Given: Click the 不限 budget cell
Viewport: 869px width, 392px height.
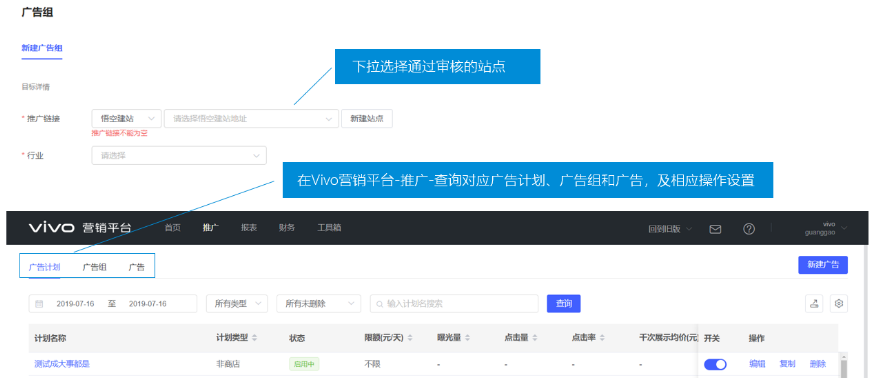Looking at the screenshot, I should click(372, 364).
